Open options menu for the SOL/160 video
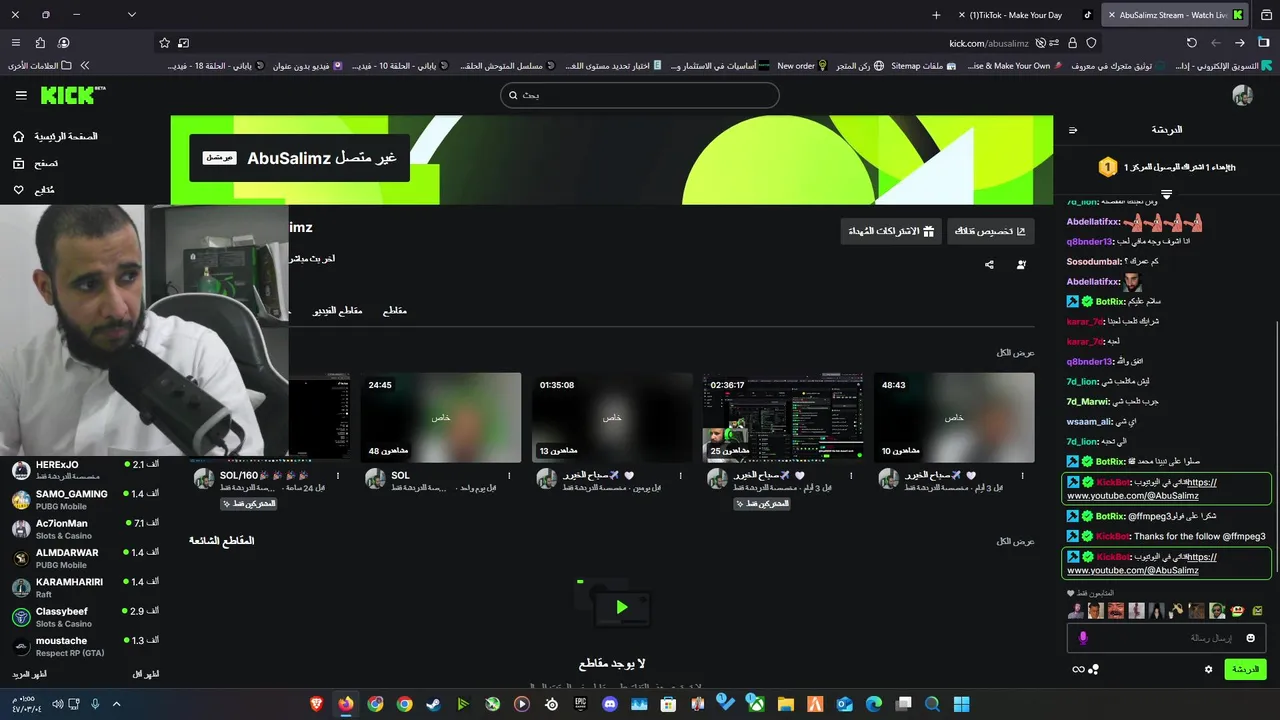Screen dimensions: 1280x720 [338, 476]
